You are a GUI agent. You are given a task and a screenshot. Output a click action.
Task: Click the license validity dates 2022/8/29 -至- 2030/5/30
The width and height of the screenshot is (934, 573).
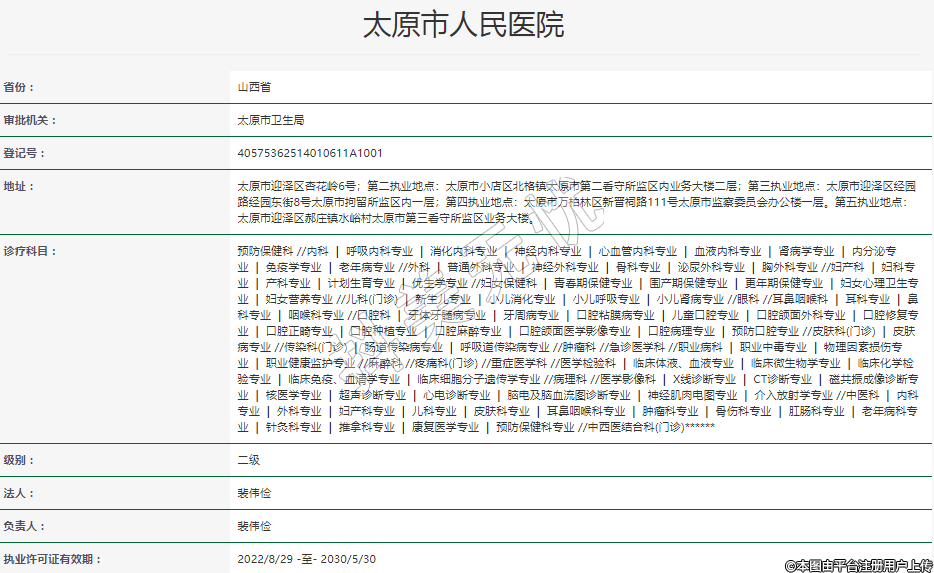click(306, 559)
